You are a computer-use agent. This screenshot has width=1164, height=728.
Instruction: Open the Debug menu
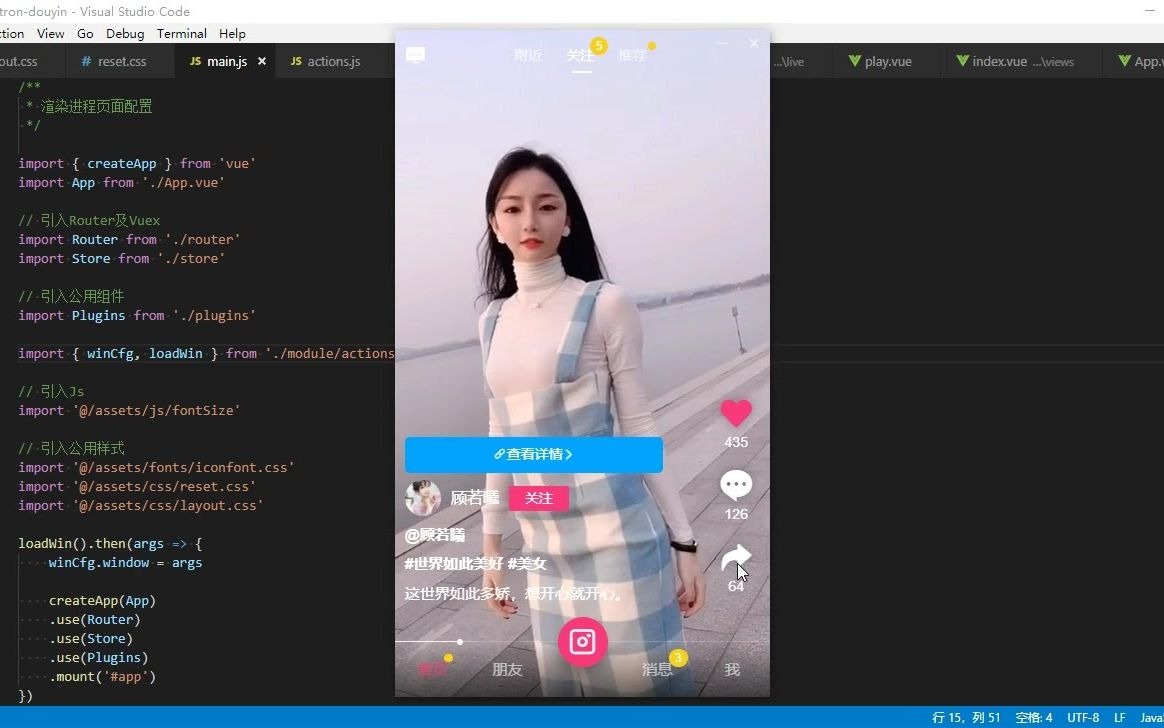click(125, 33)
